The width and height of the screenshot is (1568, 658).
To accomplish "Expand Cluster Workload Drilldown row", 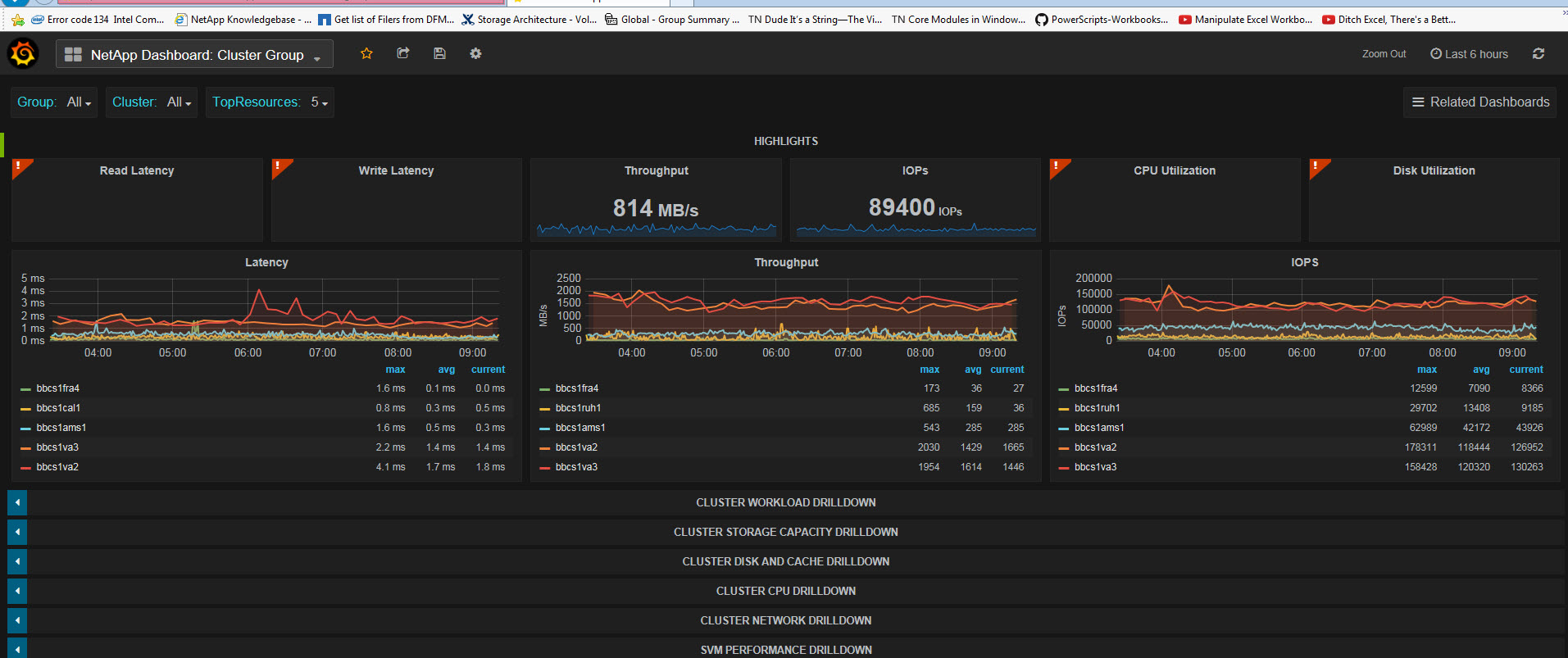I will [x=17, y=502].
